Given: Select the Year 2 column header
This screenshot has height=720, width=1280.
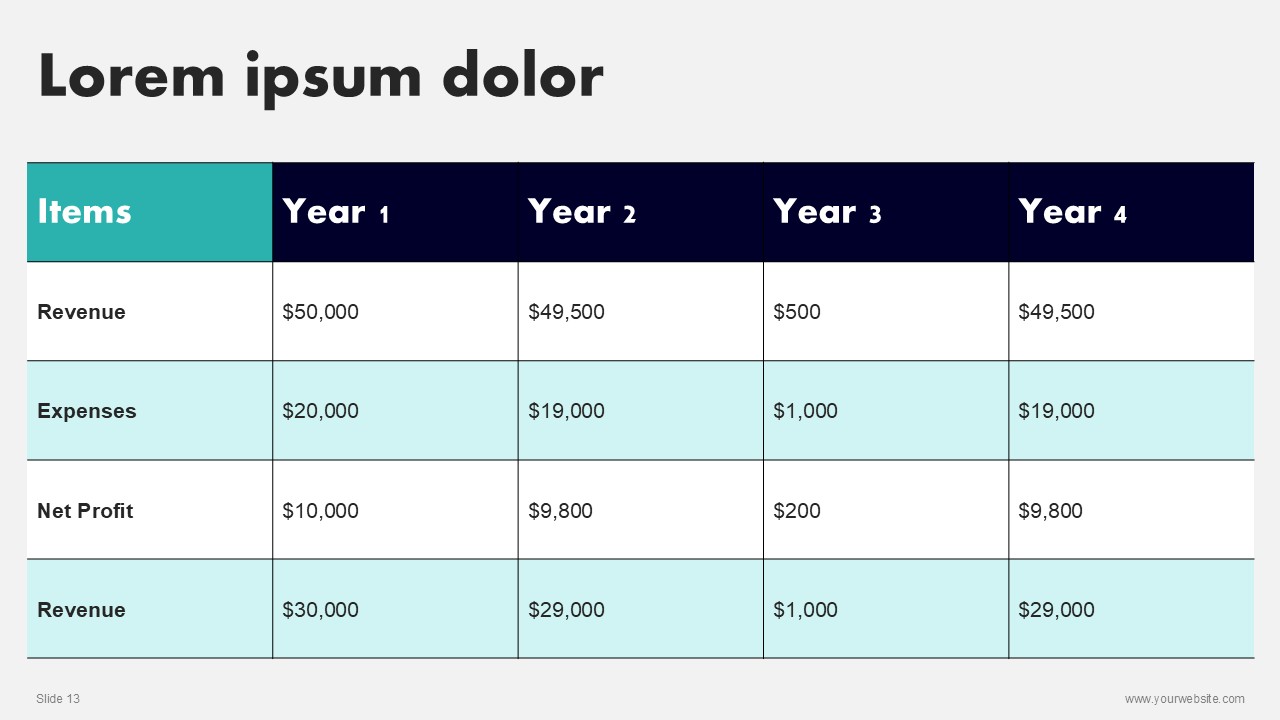Looking at the screenshot, I should coord(640,212).
